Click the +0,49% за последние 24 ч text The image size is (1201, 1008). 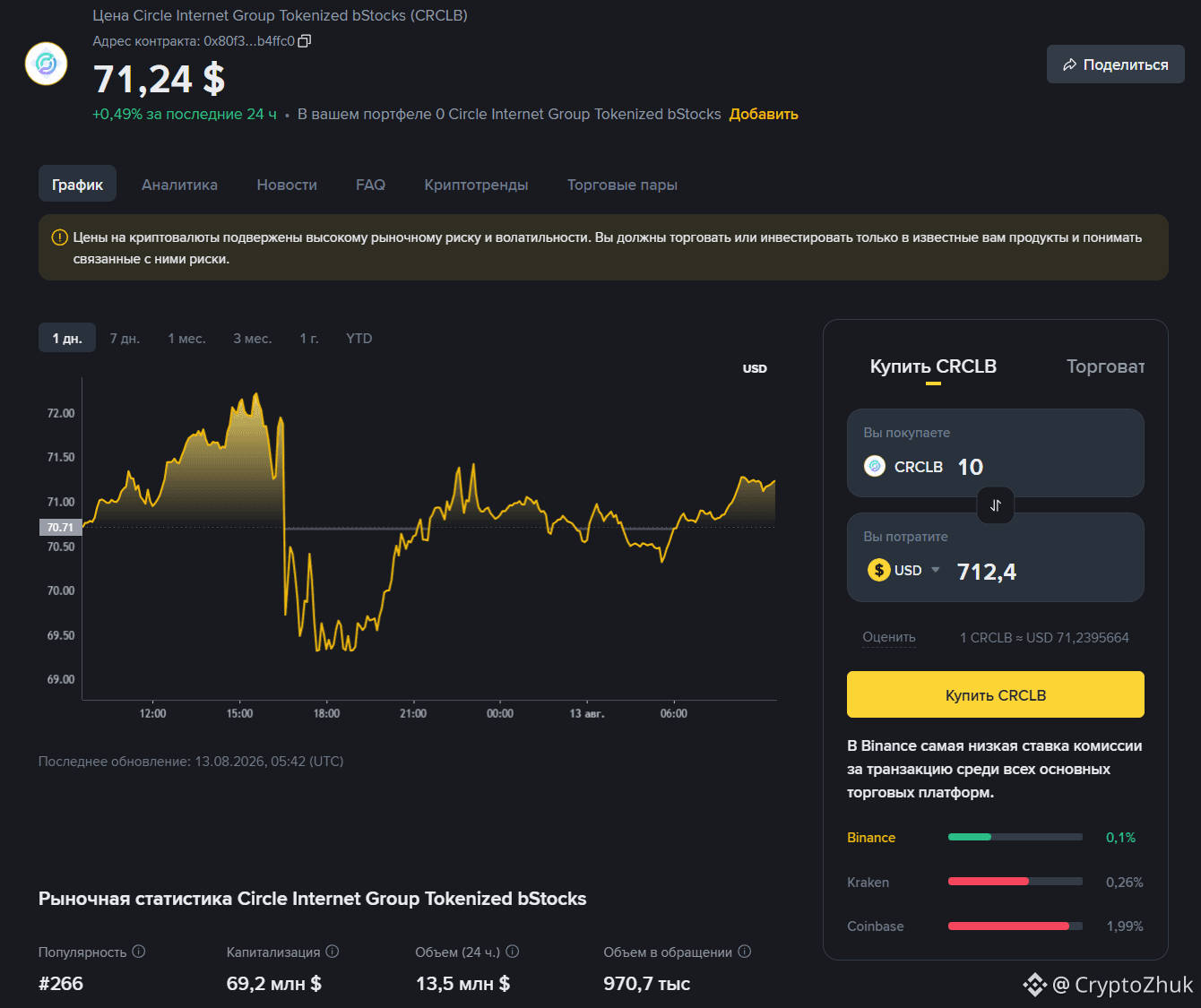coord(184,114)
